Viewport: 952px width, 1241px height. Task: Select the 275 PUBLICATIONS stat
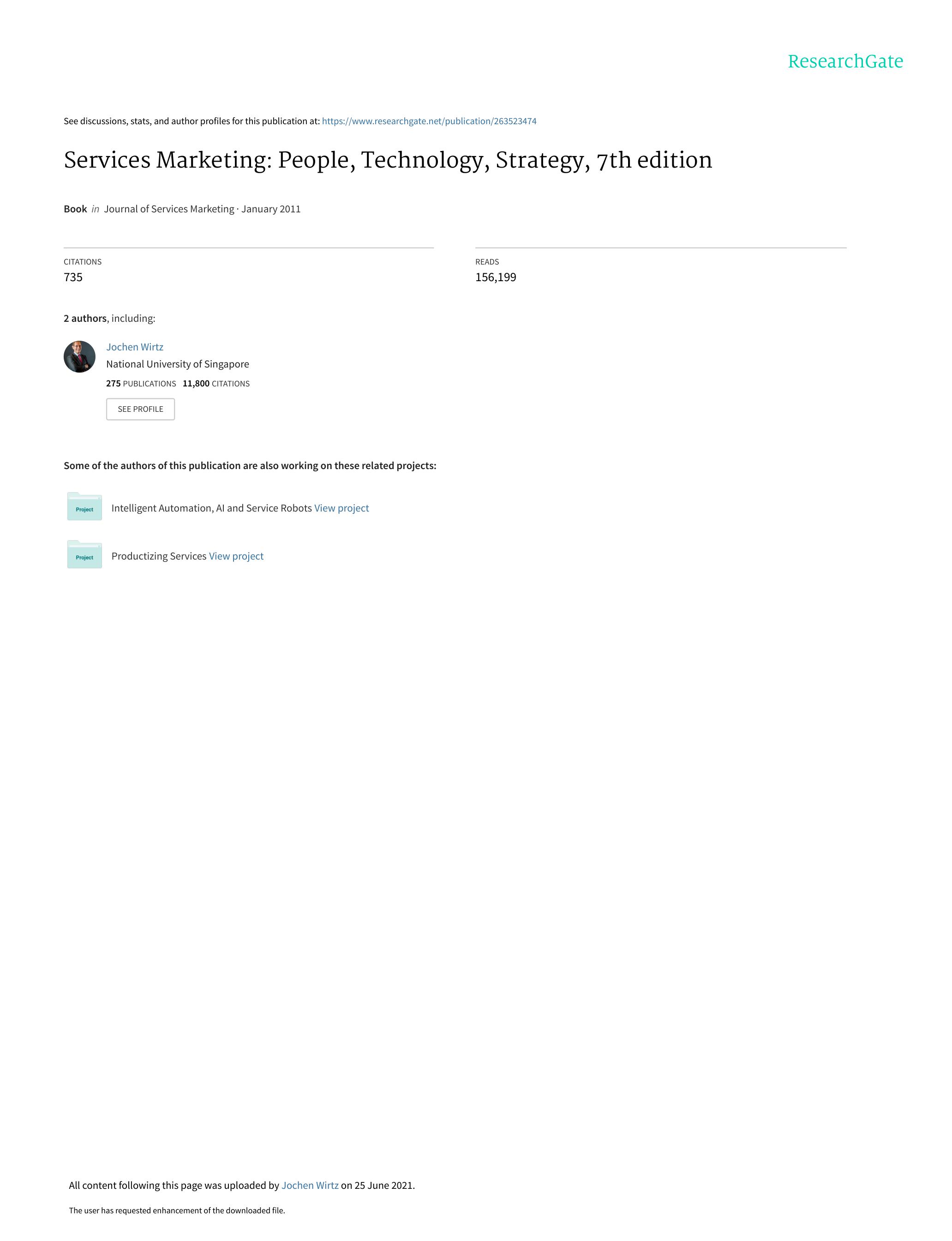coord(141,384)
